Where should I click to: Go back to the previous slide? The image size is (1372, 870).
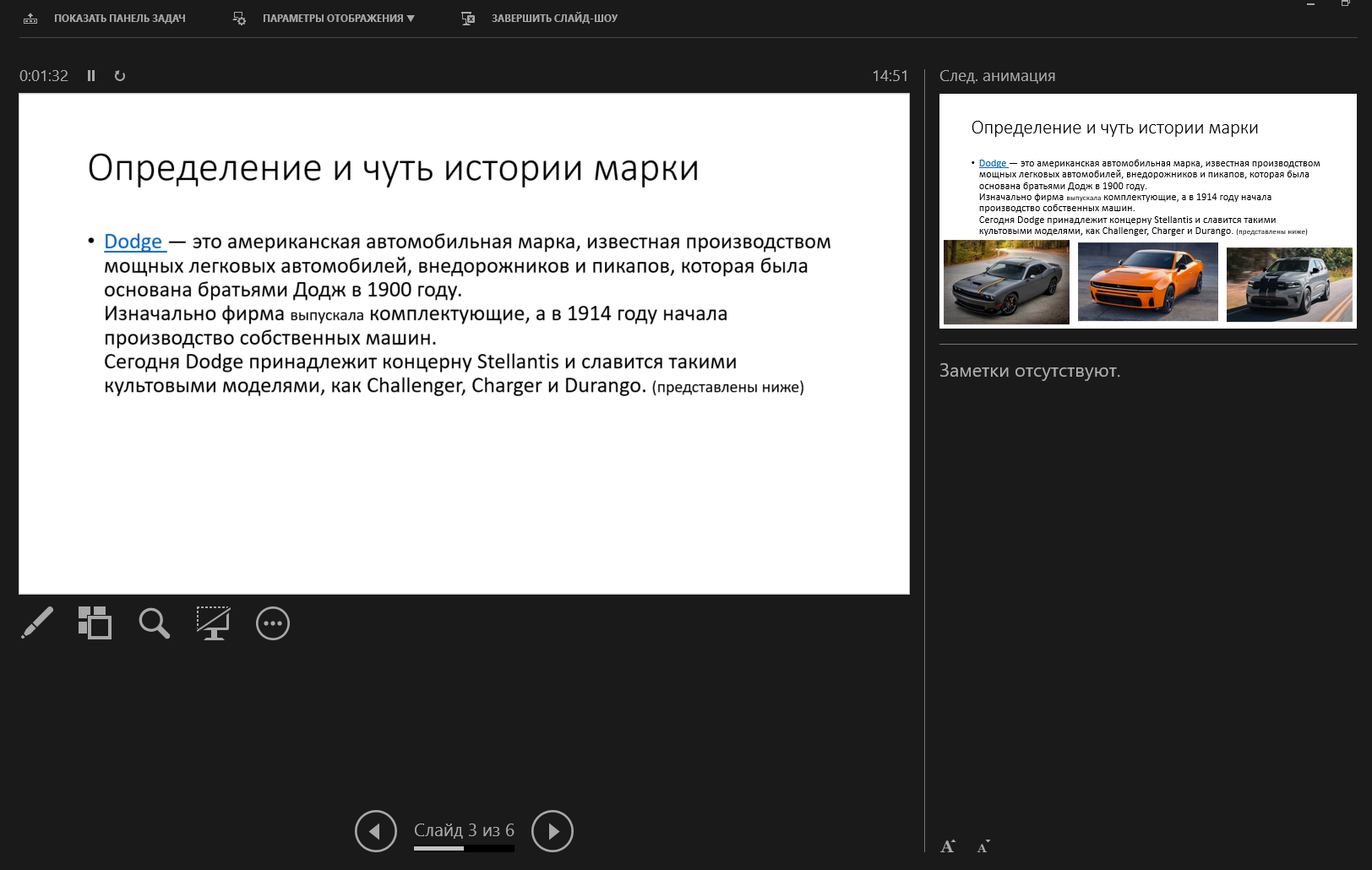(x=376, y=831)
